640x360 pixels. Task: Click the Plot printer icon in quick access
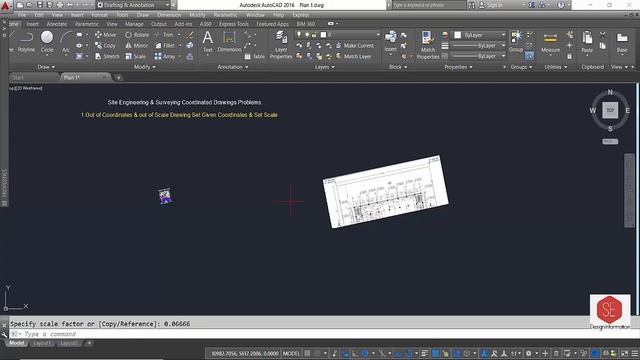coord(60,5)
